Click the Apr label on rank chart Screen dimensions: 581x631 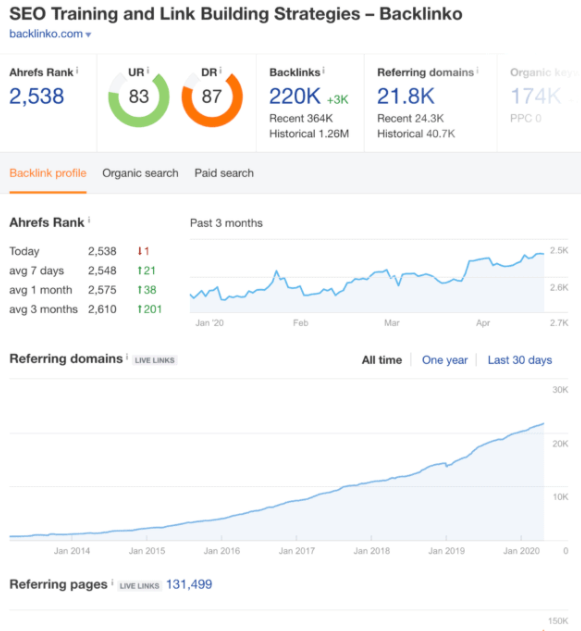click(x=483, y=323)
